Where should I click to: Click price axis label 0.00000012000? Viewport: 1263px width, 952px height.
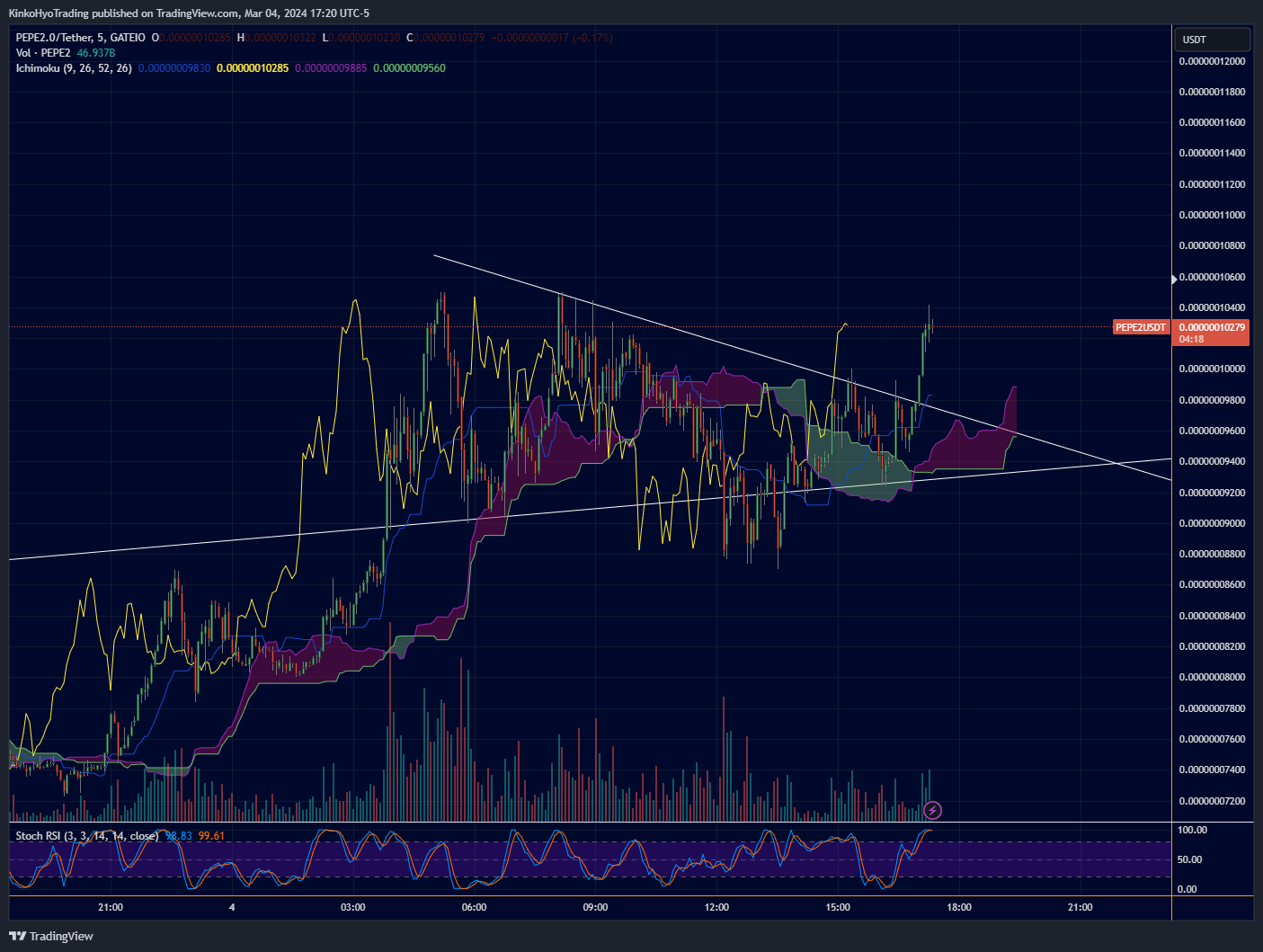[x=1212, y=61]
